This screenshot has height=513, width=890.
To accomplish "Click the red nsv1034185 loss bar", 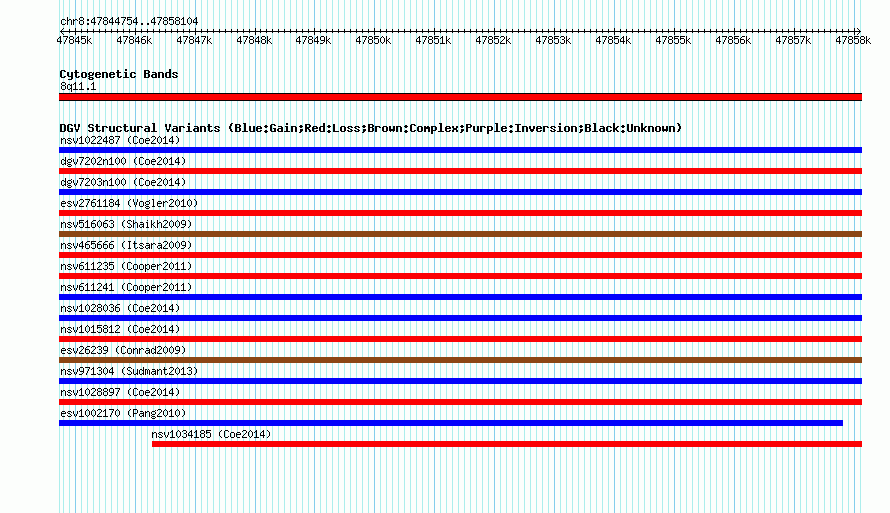I will pyautogui.click(x=507, y=444).
